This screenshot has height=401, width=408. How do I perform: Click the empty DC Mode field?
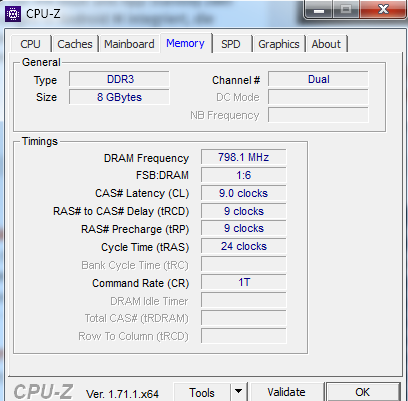click(318, 97)
